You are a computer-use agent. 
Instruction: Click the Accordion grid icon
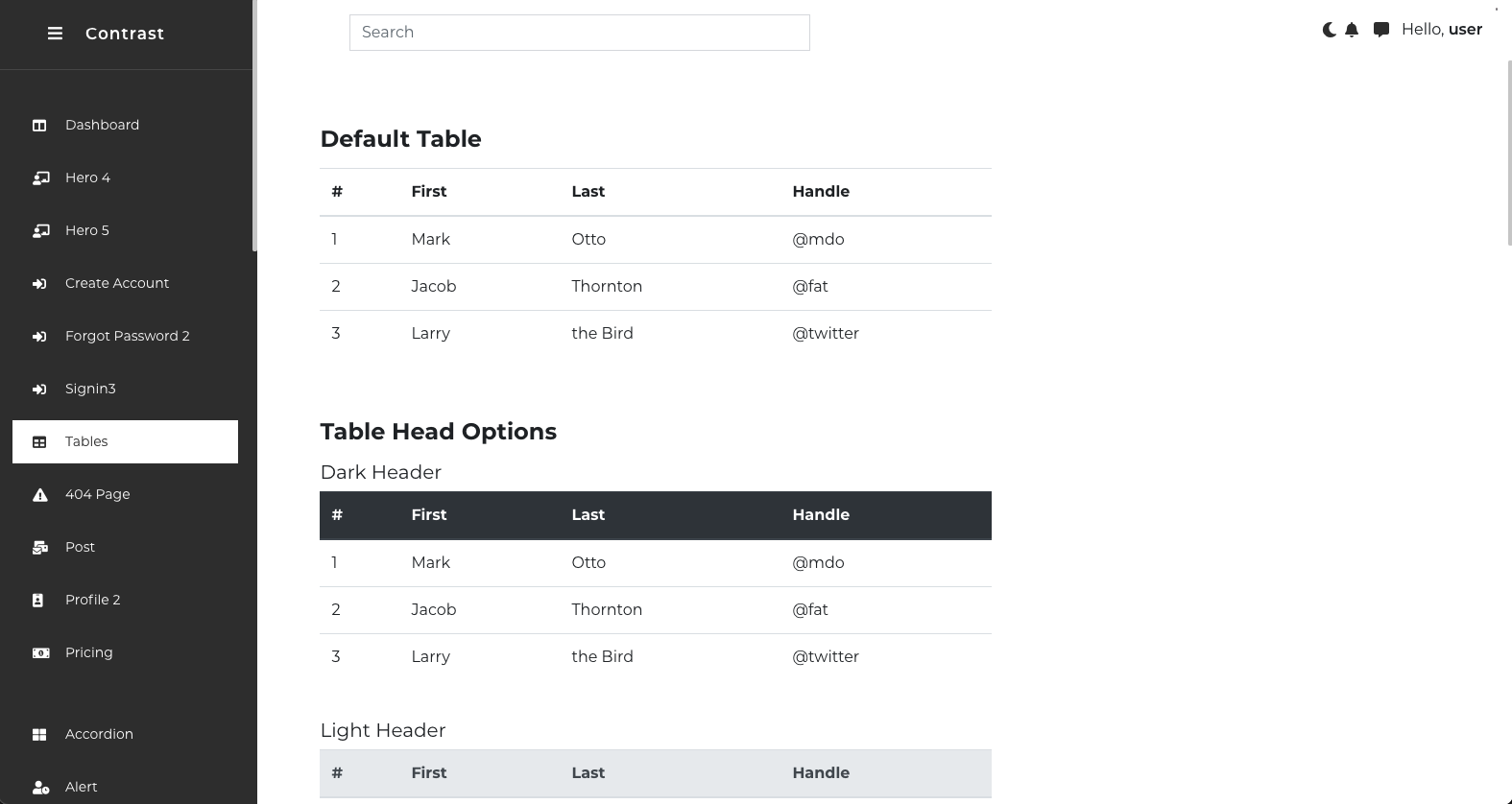pos(39,735)
